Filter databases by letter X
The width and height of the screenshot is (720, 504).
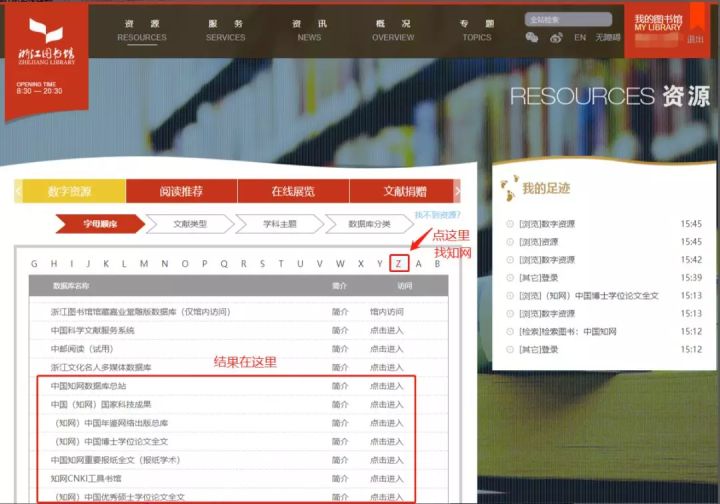(360, 264)
